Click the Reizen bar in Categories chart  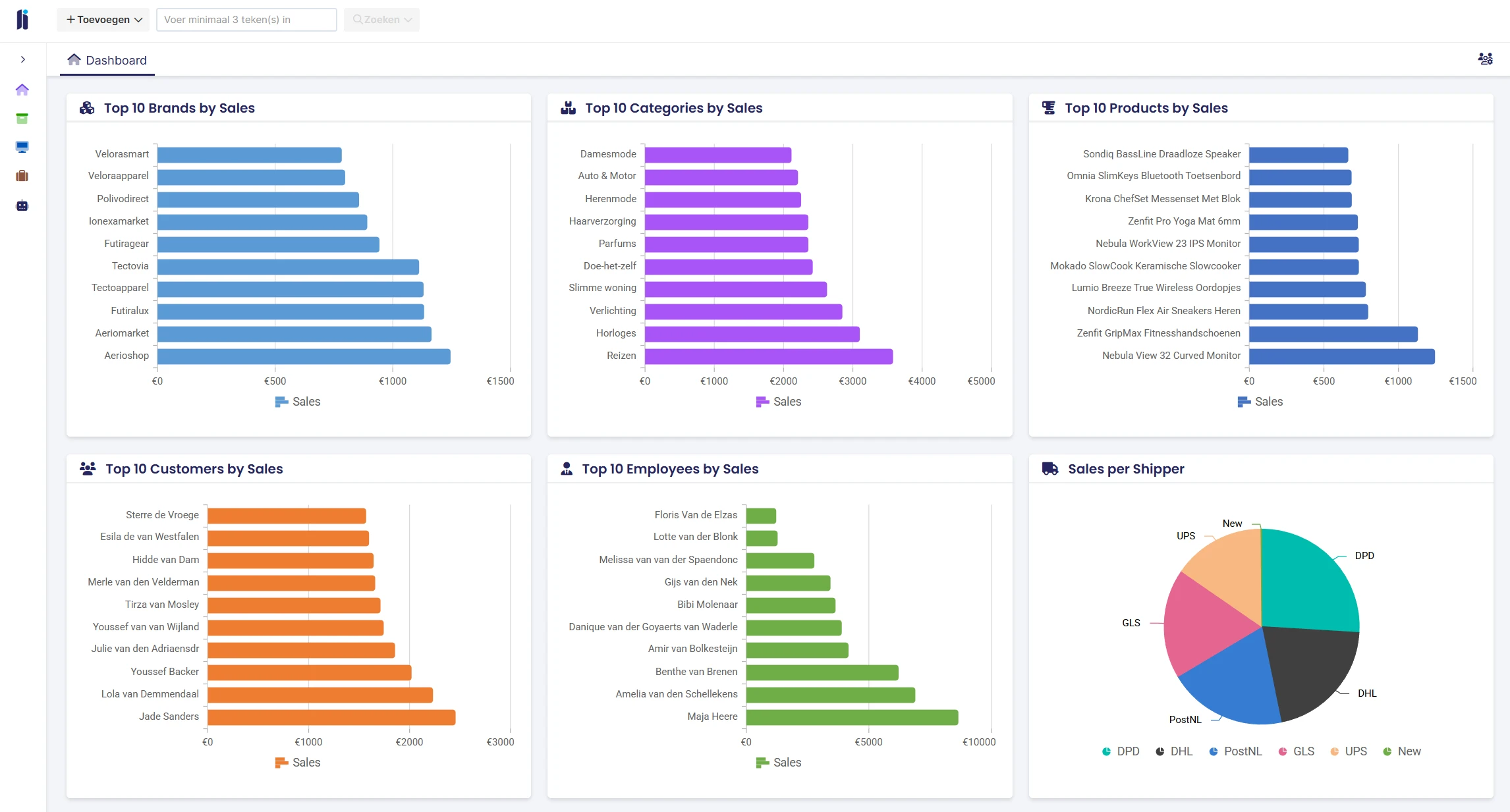pos(769,356)
